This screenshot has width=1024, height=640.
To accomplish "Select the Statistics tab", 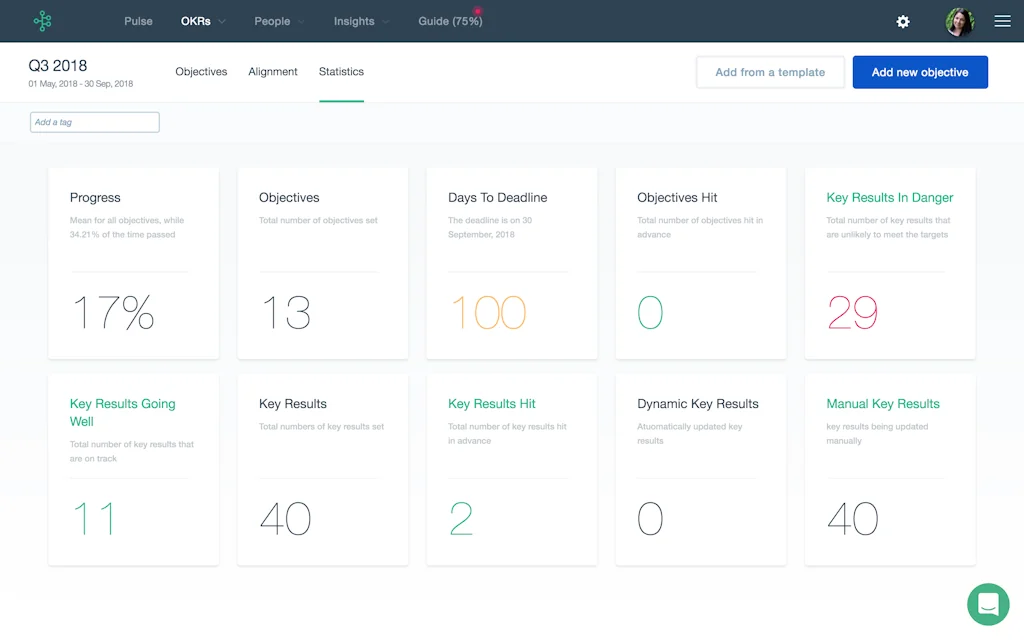I will (341, 71).
